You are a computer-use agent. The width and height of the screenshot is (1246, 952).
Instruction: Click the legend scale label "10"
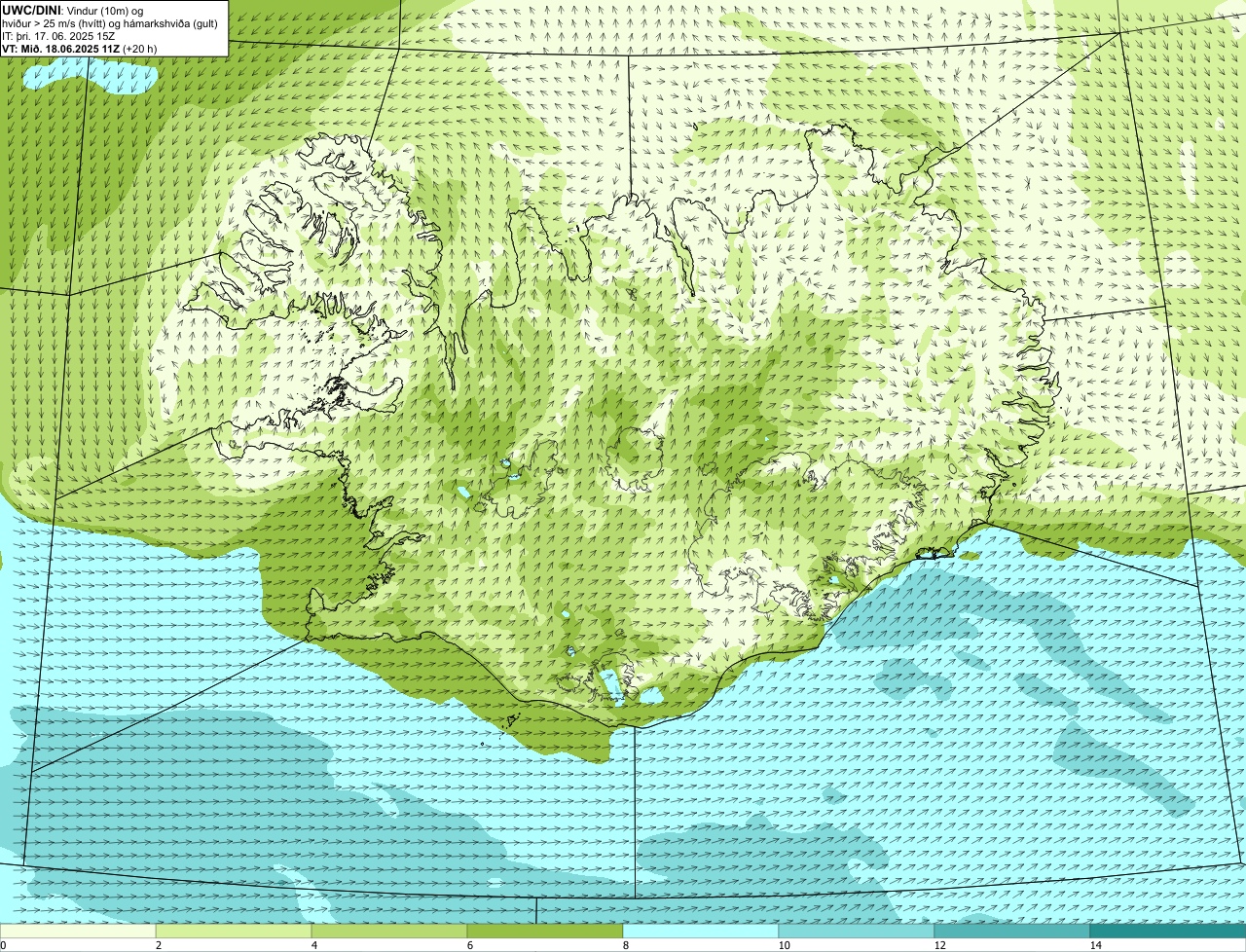784,945
